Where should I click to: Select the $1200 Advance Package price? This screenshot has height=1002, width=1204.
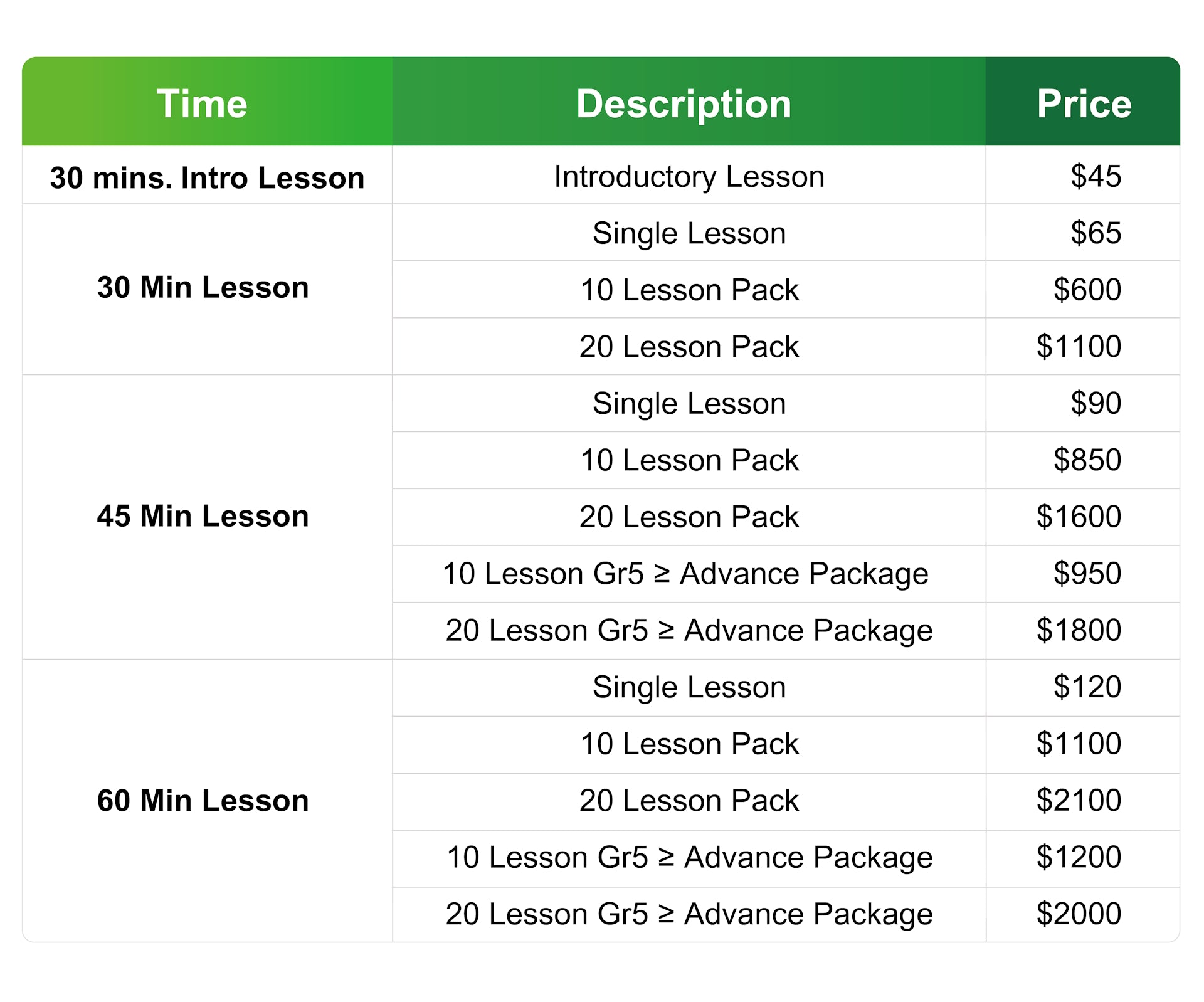1079,857
